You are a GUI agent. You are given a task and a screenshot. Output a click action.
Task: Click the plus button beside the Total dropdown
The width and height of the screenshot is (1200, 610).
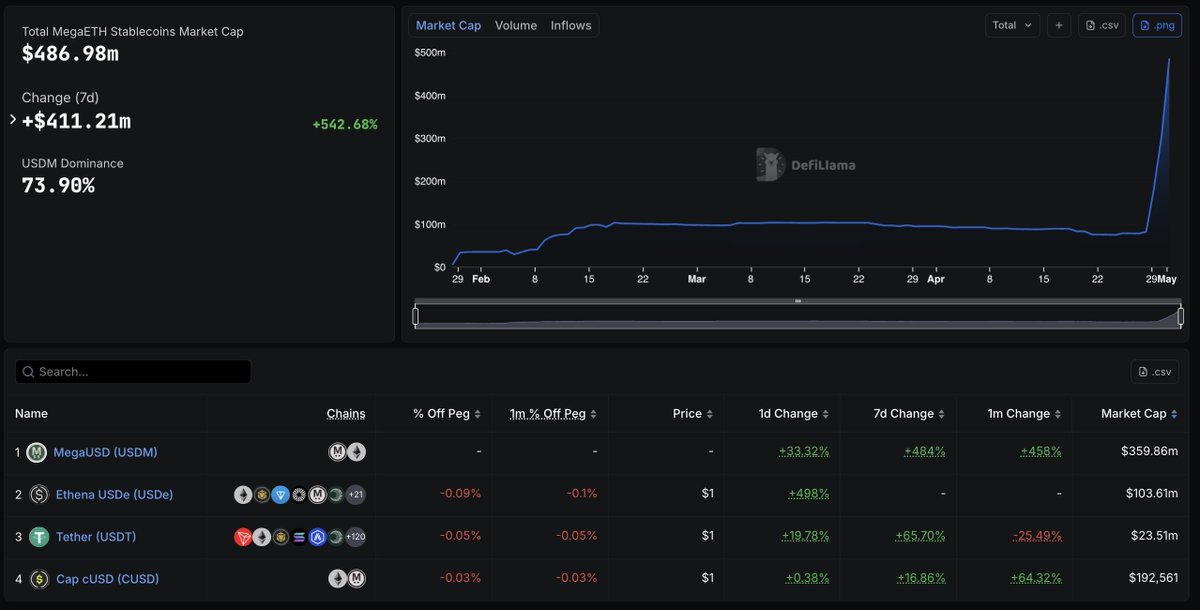click(x=1059, y=25)
